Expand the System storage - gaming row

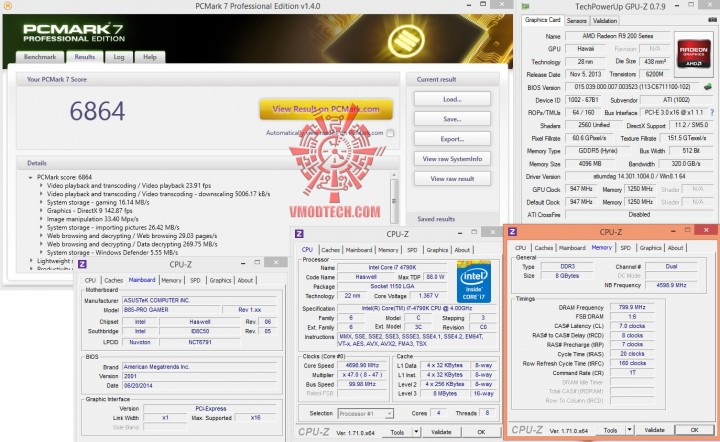tap(41, 202)
